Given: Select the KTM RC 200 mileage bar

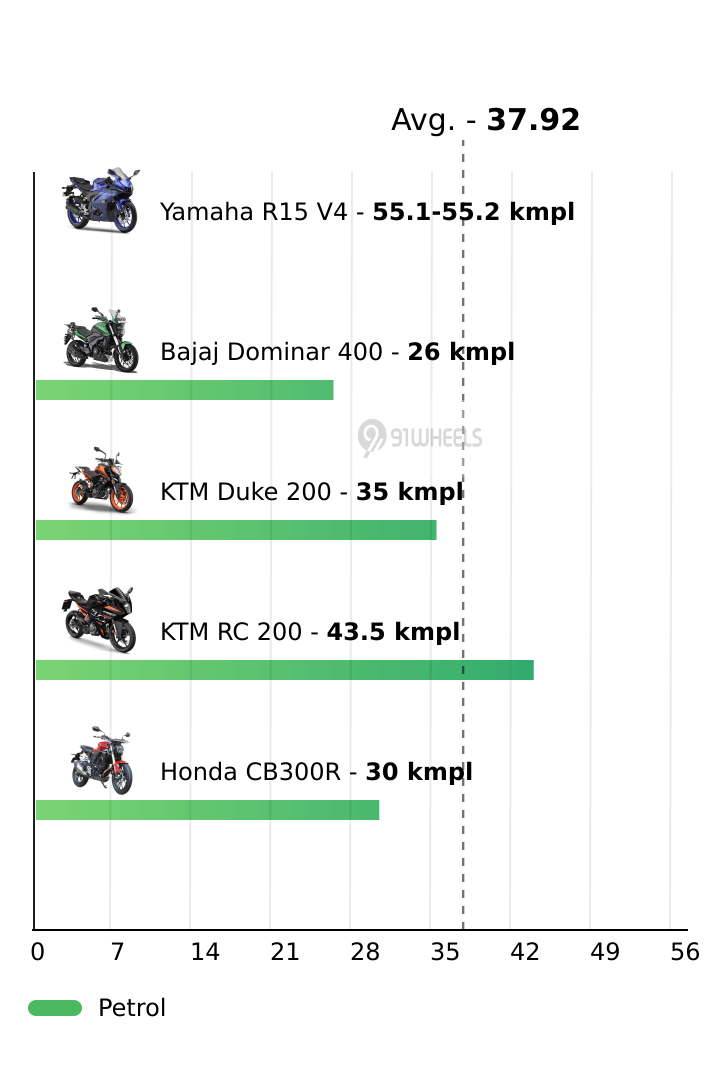Looking at the screenshot, I should click(x=285, y=670).
